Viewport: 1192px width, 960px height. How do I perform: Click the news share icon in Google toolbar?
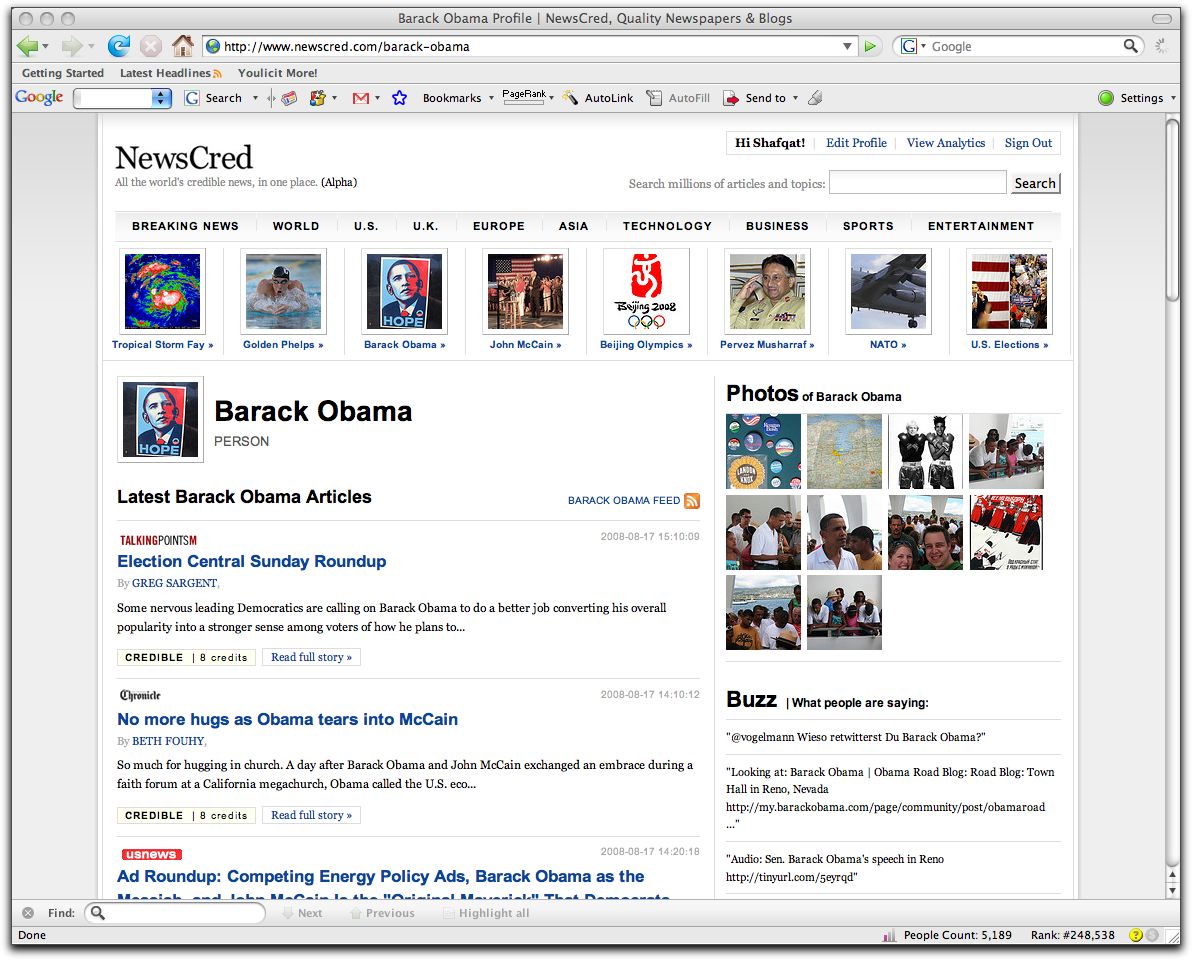point(289,98)
